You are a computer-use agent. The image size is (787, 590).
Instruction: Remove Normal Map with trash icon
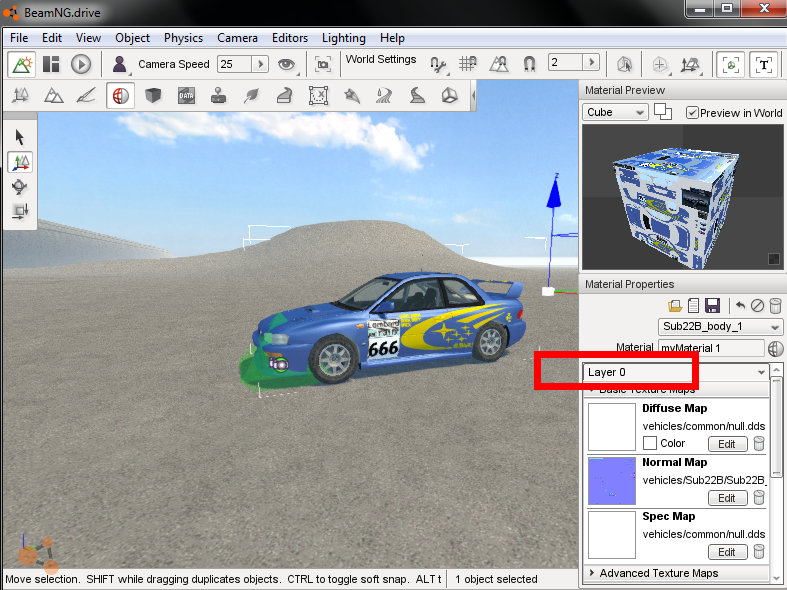coord(759,498)
